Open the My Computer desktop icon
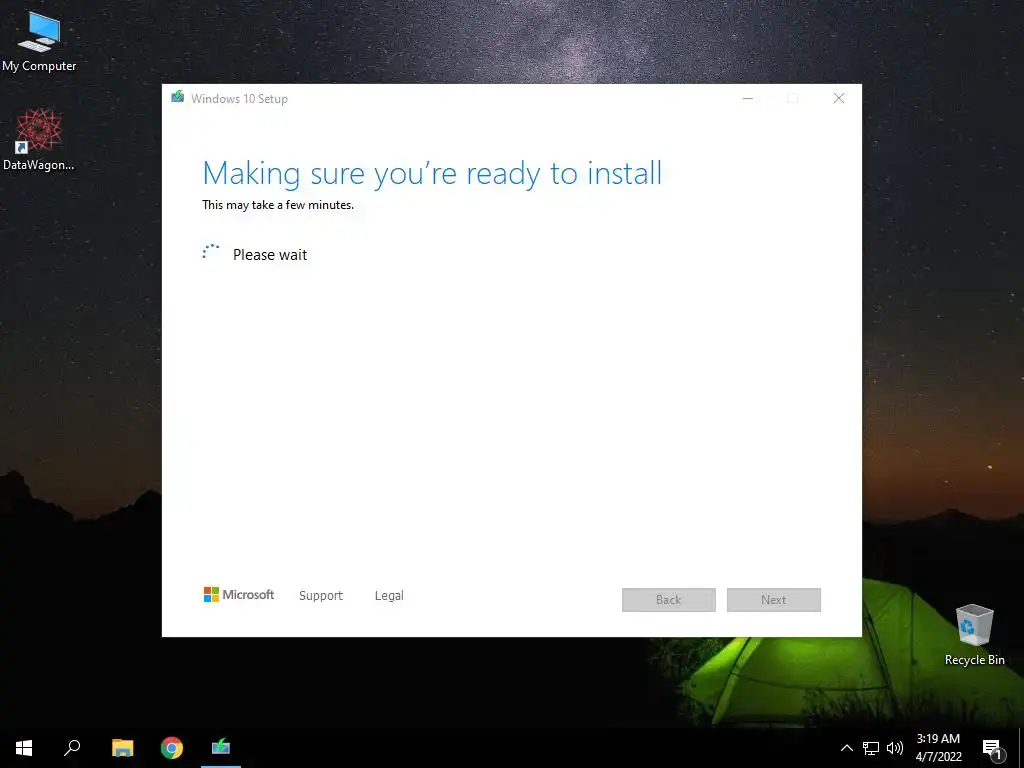The height and width of the screenshot is (768, 1024). [39, 40]
